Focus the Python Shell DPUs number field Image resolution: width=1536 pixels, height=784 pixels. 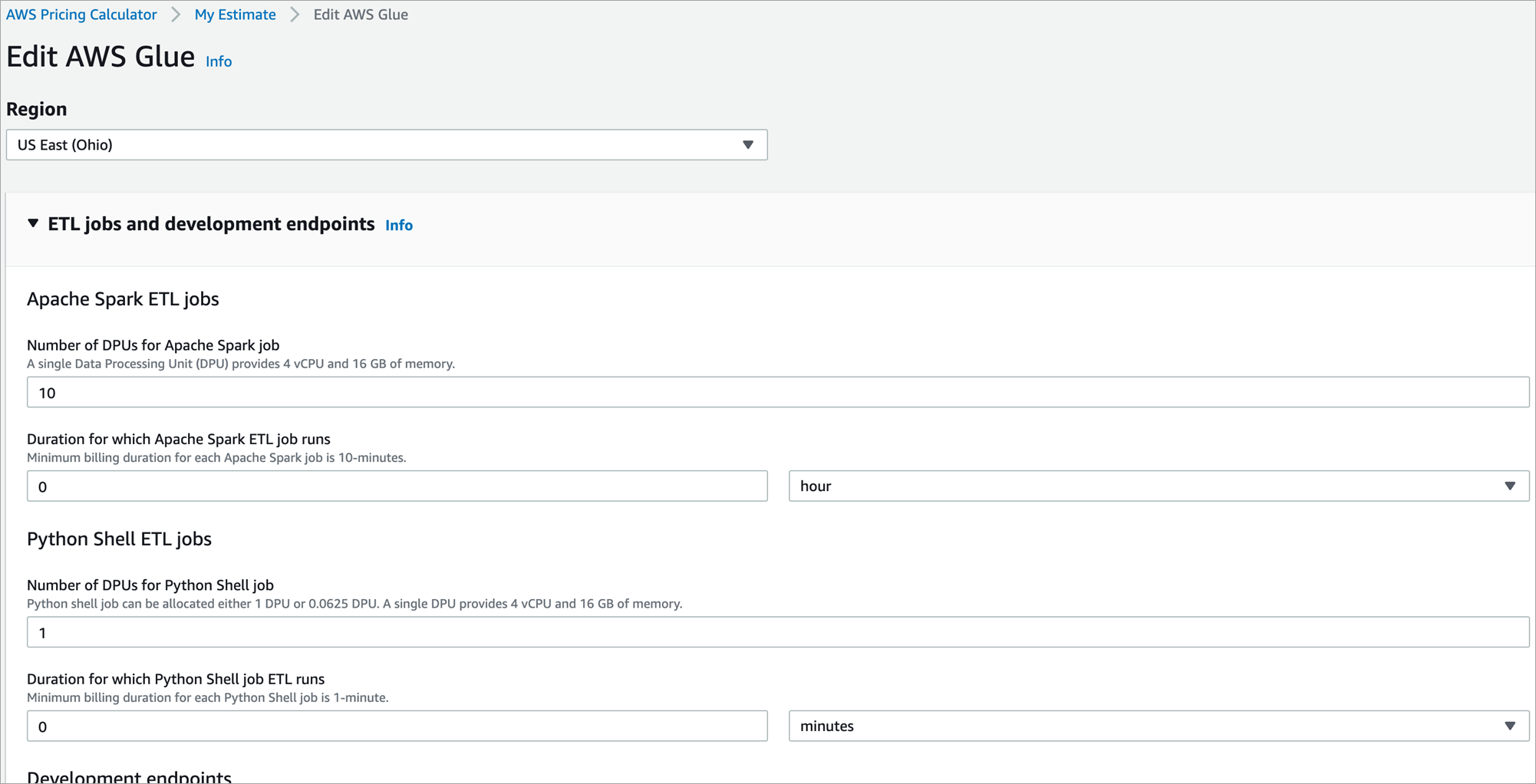pyautogui.click(x=778, y=632)
